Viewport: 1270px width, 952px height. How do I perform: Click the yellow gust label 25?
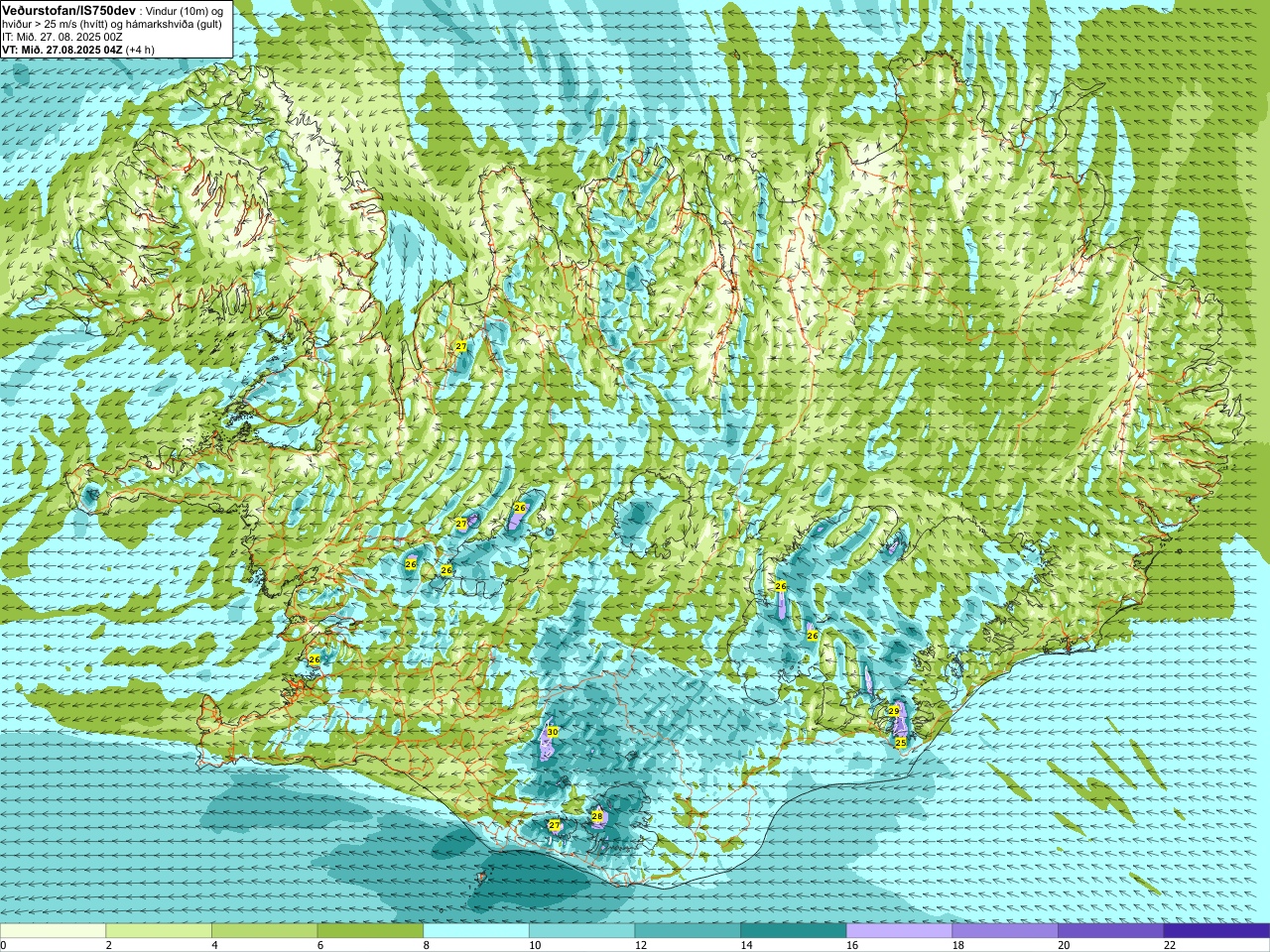[901, 743]
